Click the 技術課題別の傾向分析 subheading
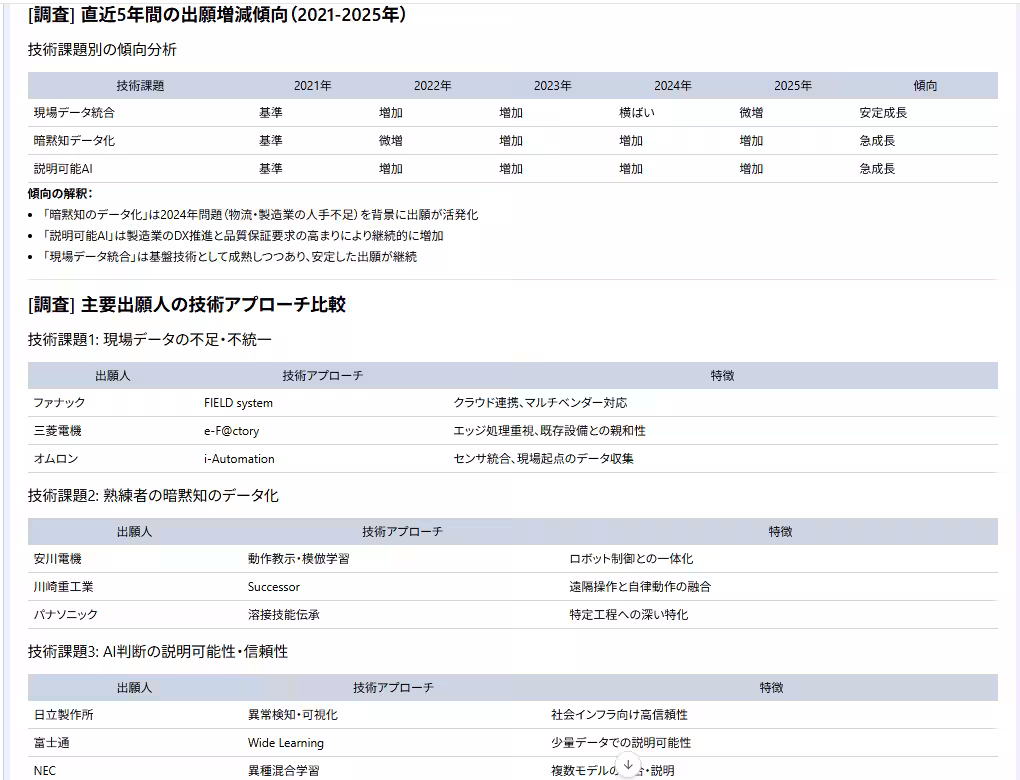Image resolution: width=1020 pixels, height=780 pixels. (x=102, y=49)
